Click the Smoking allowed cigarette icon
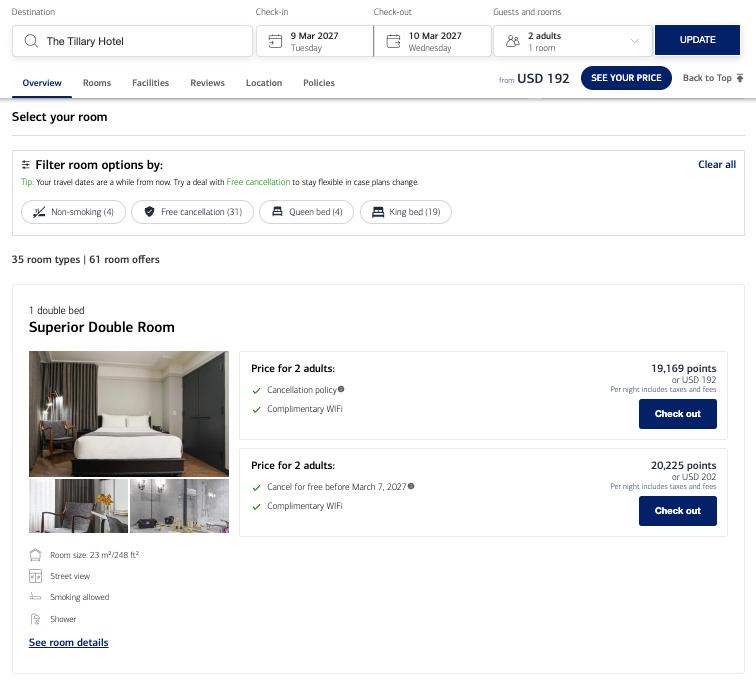Image resolution: width=756 pixels, height=684 pixels. coord(35,597)
